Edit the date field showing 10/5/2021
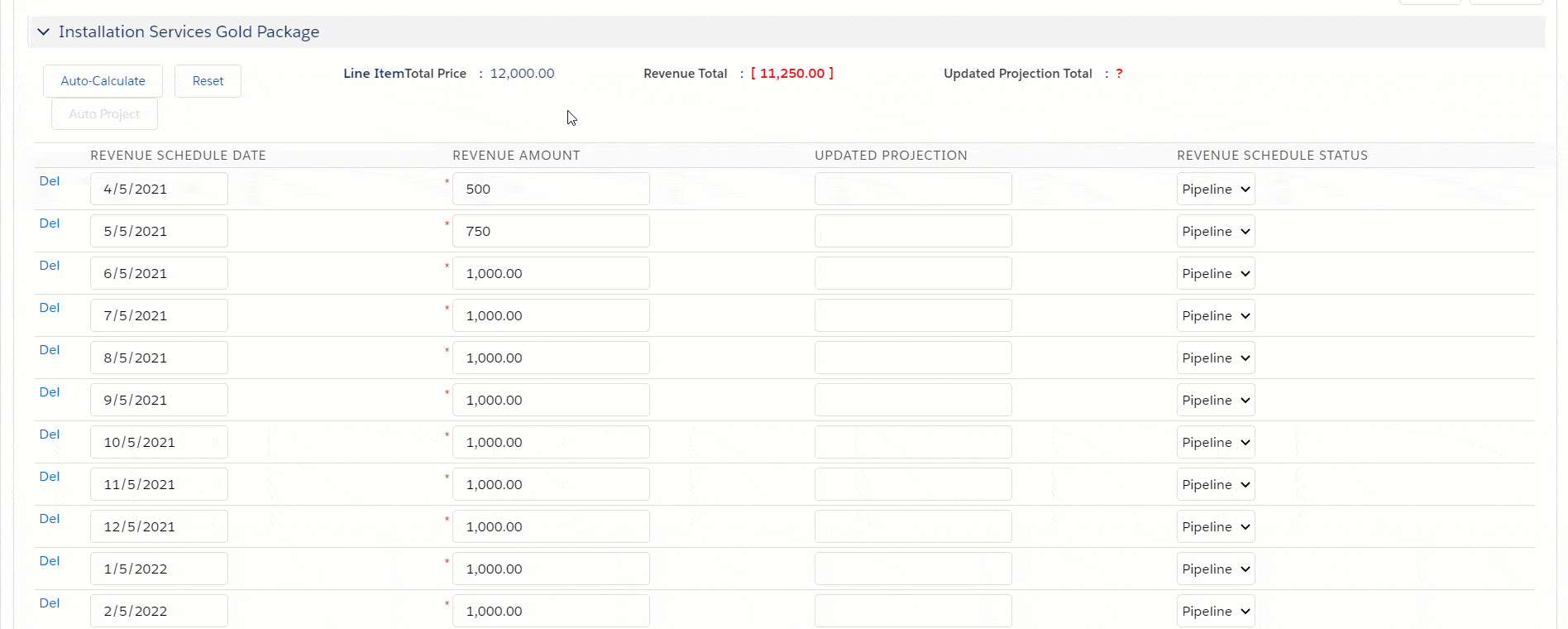1568x629 pixels. pos(159,443)
